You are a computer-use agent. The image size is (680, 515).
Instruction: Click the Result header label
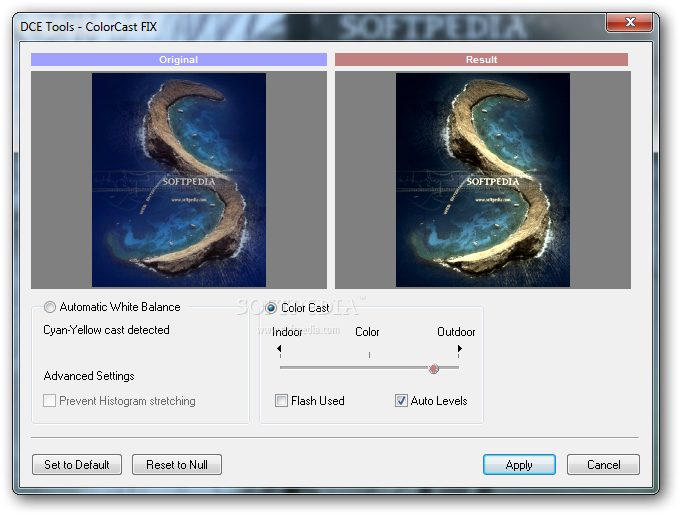[x=481, y=59]
